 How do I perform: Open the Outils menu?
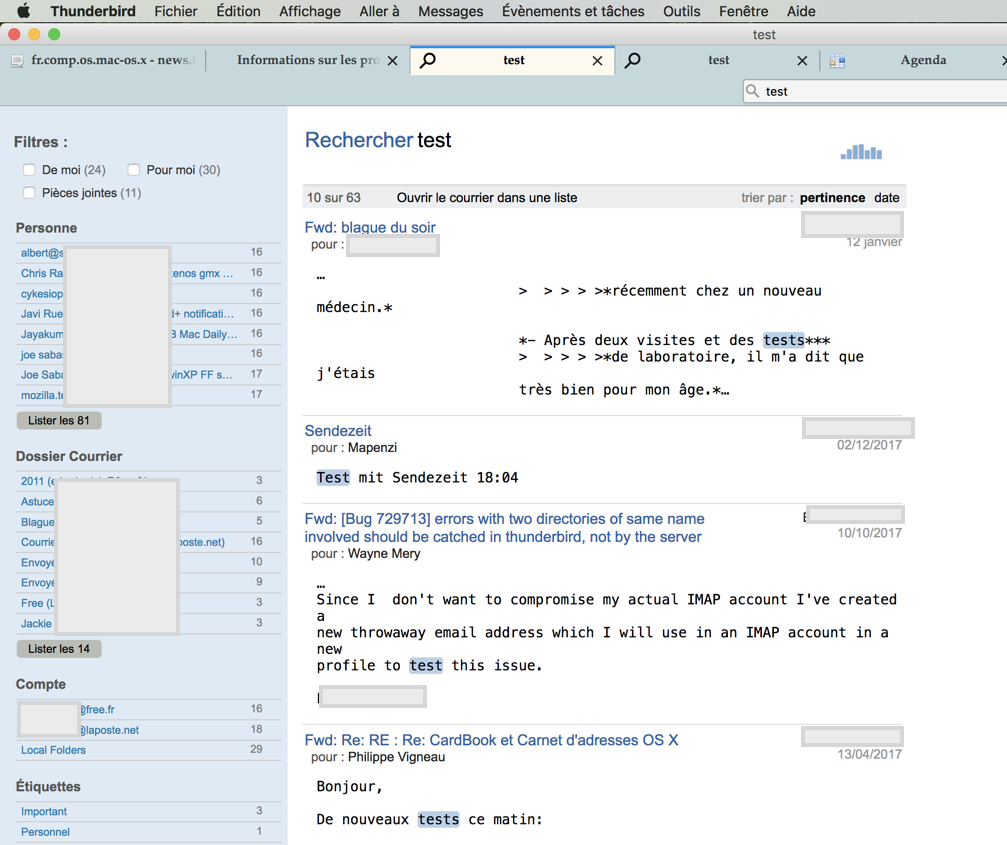(x=681, y=11)
